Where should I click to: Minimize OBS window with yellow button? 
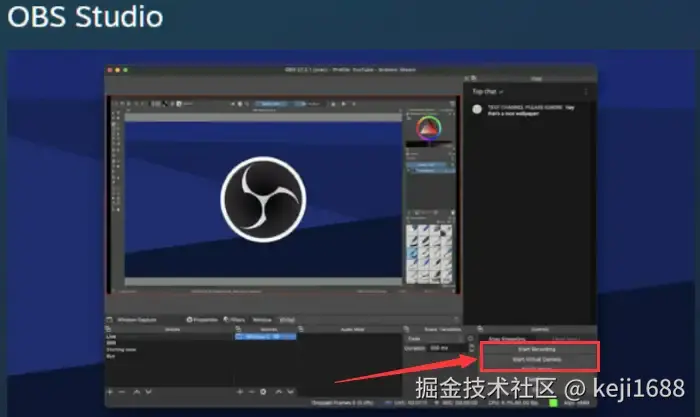118,70
